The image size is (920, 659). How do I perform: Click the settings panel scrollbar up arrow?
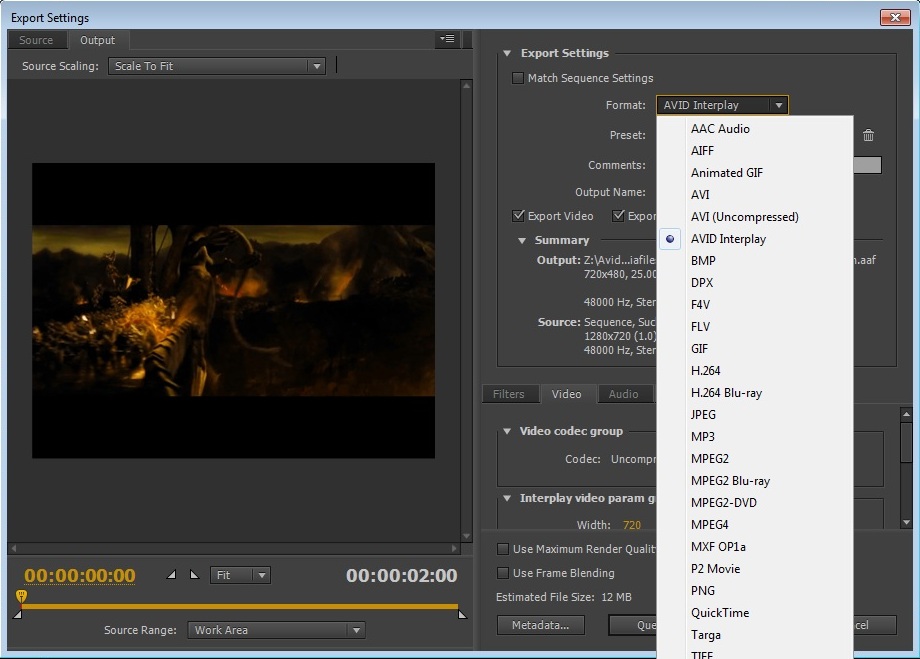click(x=907, y=414)
